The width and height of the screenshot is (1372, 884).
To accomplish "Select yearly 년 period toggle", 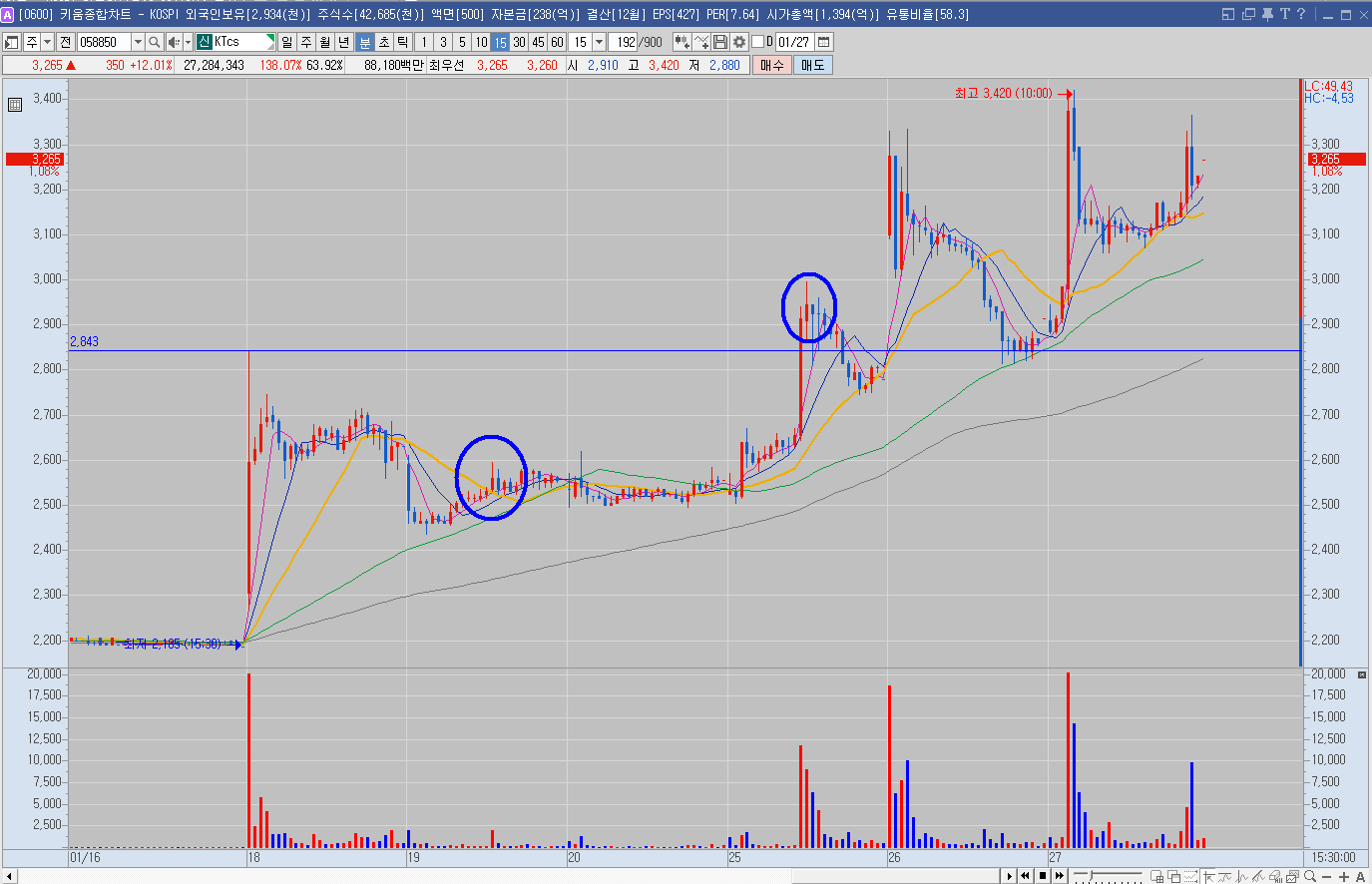I will 344,42.
